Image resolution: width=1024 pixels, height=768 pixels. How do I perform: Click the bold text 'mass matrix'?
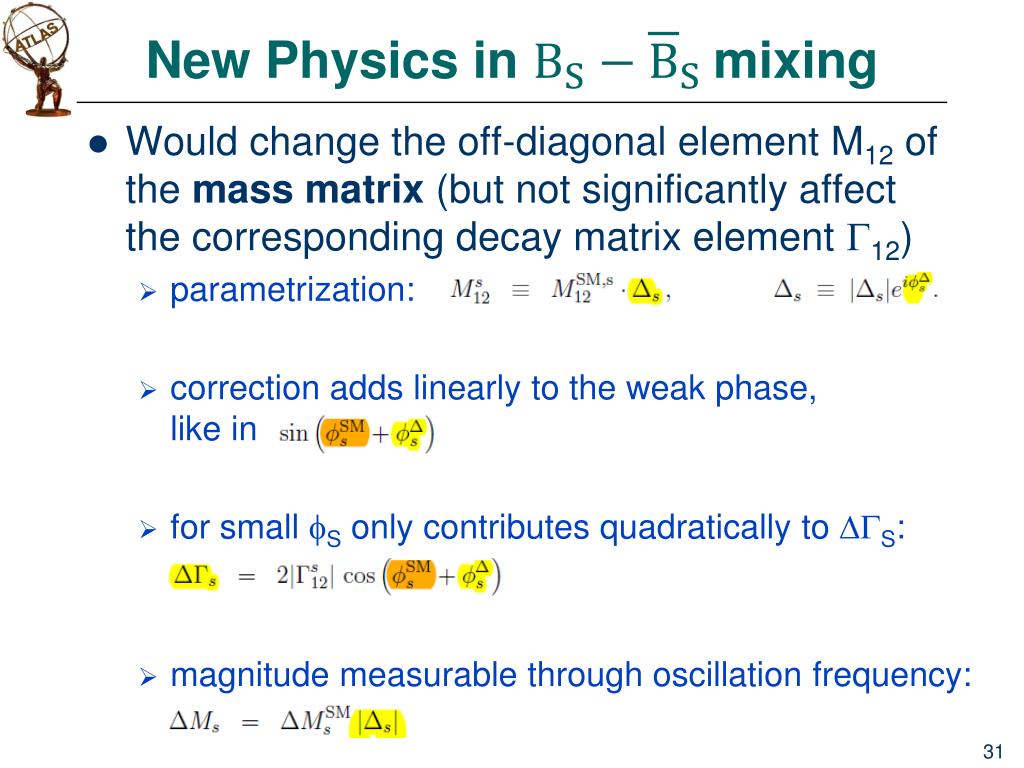click(308, 190)
